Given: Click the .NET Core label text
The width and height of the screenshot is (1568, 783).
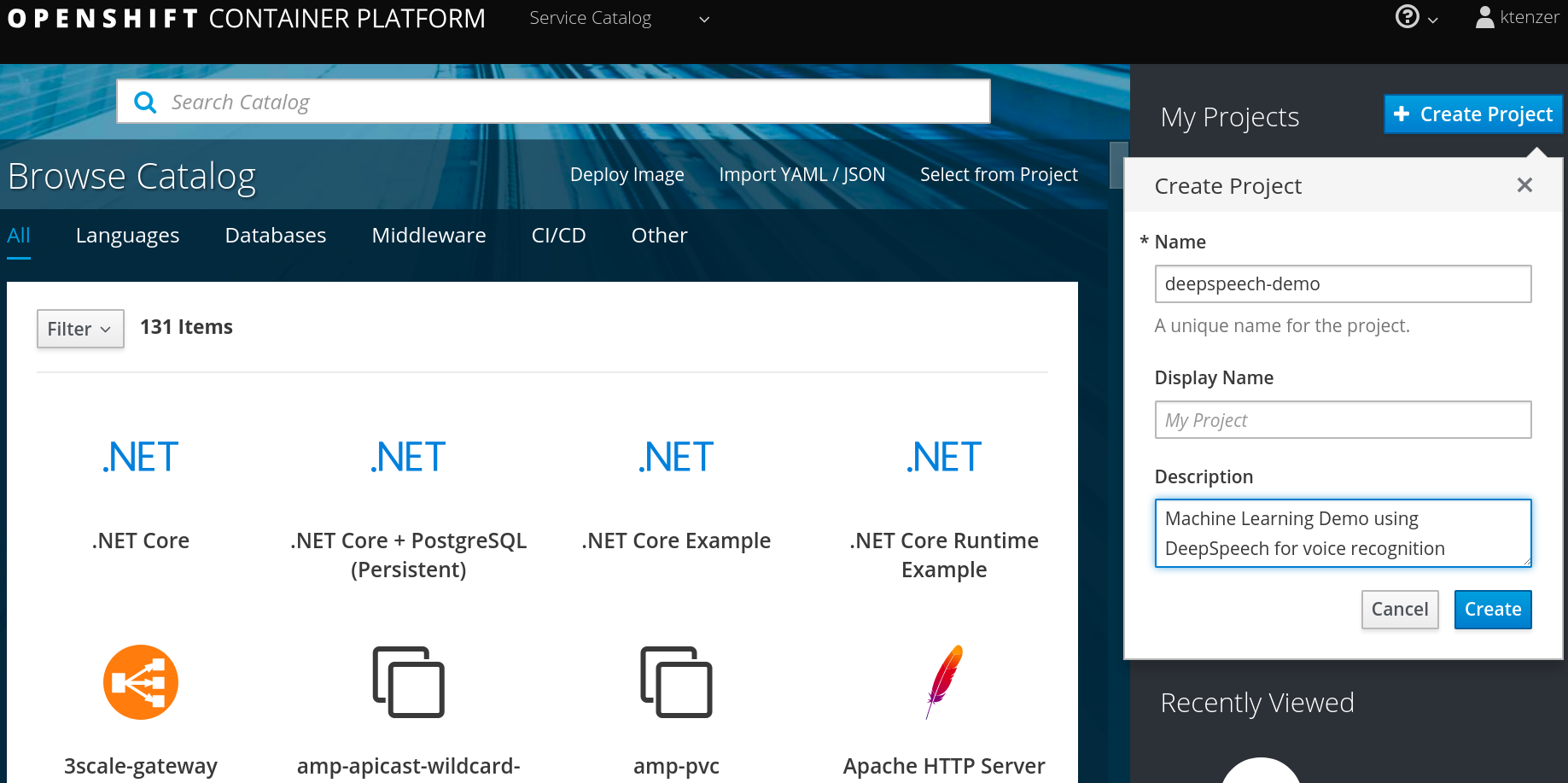Looking at the screenshot, I should [141, 541].
